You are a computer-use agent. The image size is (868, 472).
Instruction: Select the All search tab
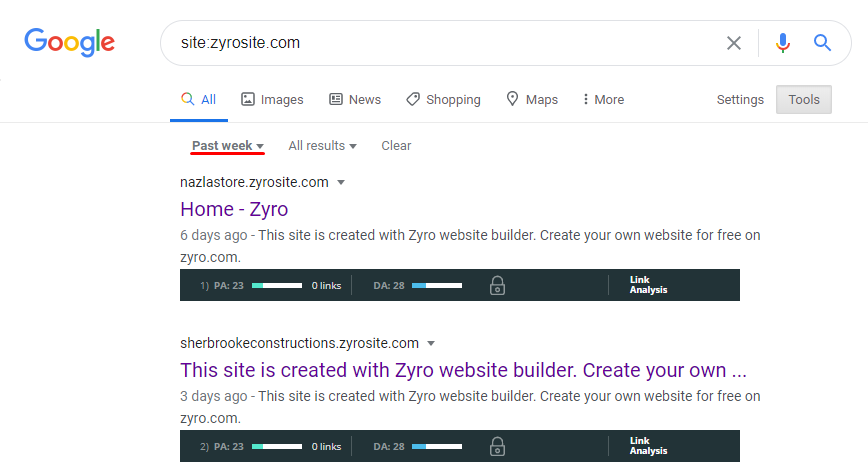pyautogui.click(x=199, y=100)
